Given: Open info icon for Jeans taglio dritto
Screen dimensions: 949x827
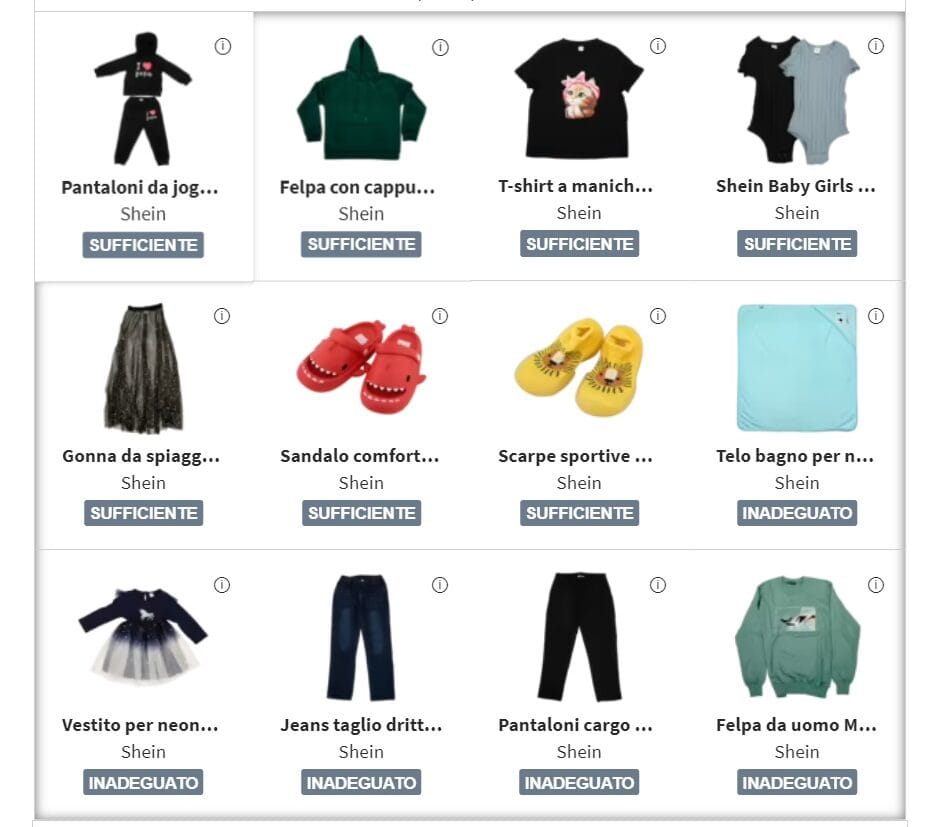Looking at the screenshot, I should pyautogui.click(x=440, y=585).
